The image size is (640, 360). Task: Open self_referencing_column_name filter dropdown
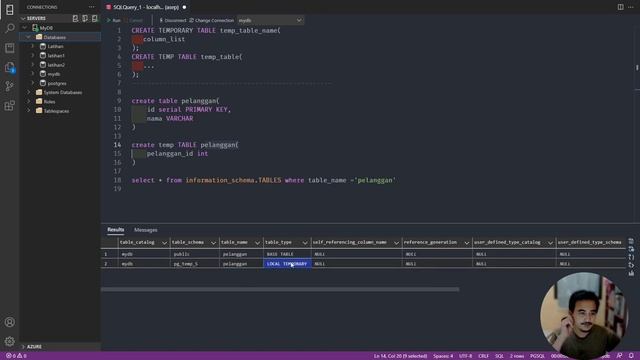click(396, 243)
